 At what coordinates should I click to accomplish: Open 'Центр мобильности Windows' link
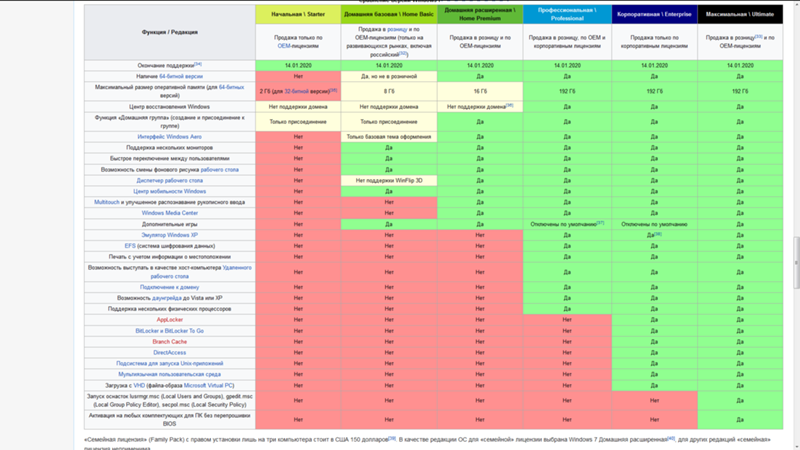pos(169,191)
